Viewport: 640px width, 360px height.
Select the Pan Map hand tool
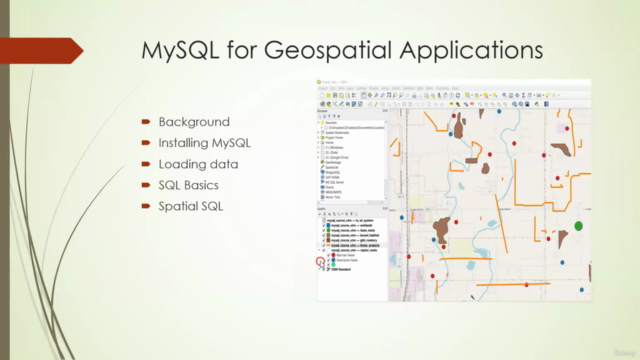click(x=364, y=96)
